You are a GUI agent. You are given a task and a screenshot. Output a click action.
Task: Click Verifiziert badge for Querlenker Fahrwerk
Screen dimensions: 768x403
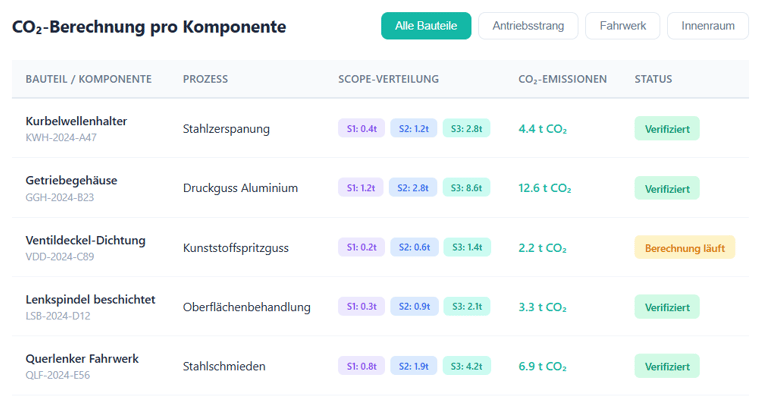pos(666,367)
